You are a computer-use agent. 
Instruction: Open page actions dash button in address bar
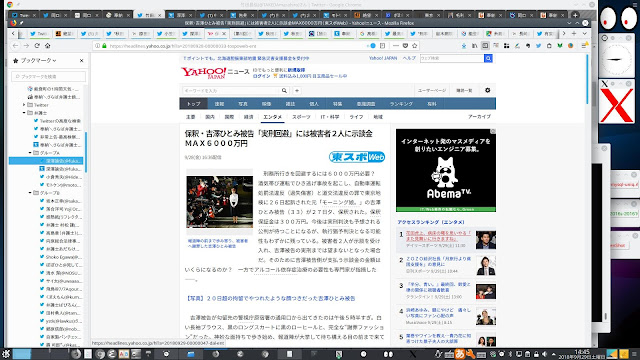396,46
